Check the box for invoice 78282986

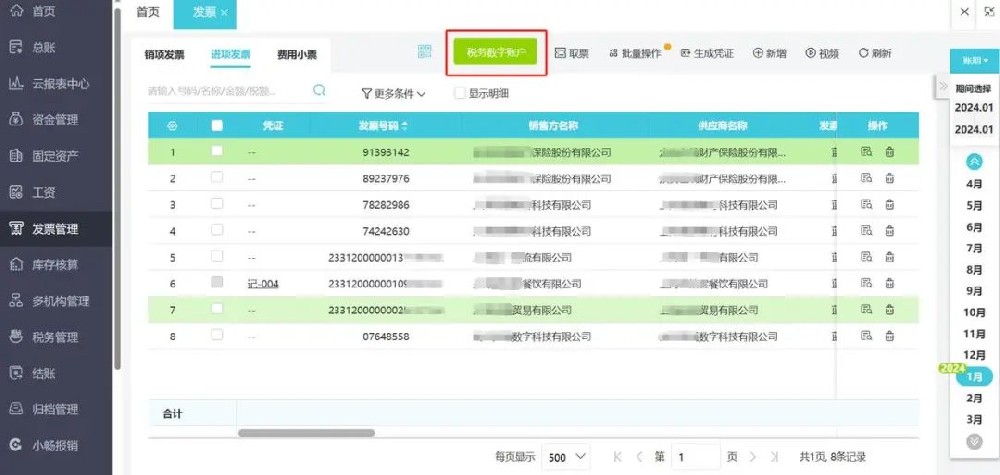click(217, 203)
